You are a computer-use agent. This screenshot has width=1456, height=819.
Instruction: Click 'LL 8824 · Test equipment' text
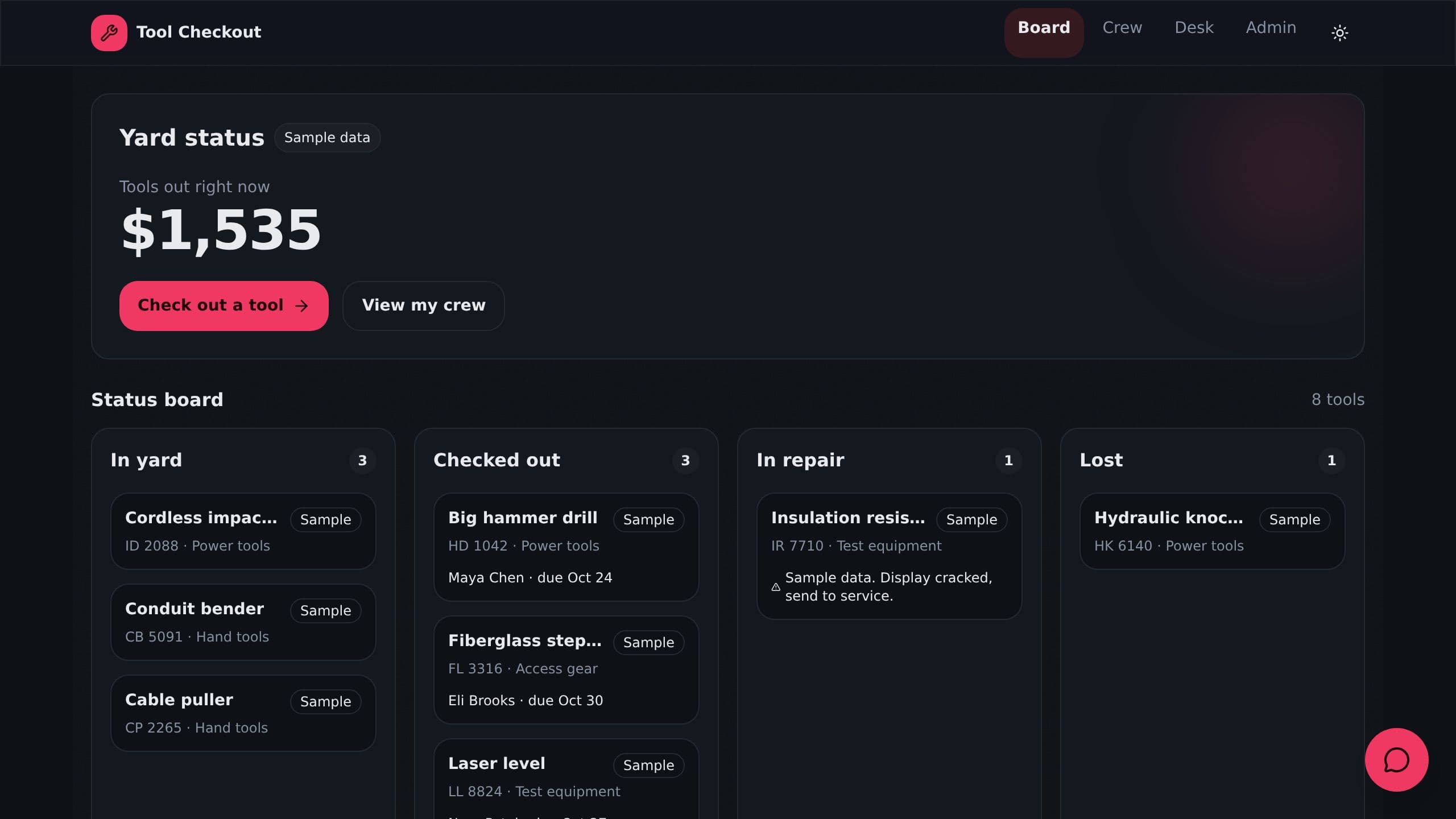click(x=534, y=792)
